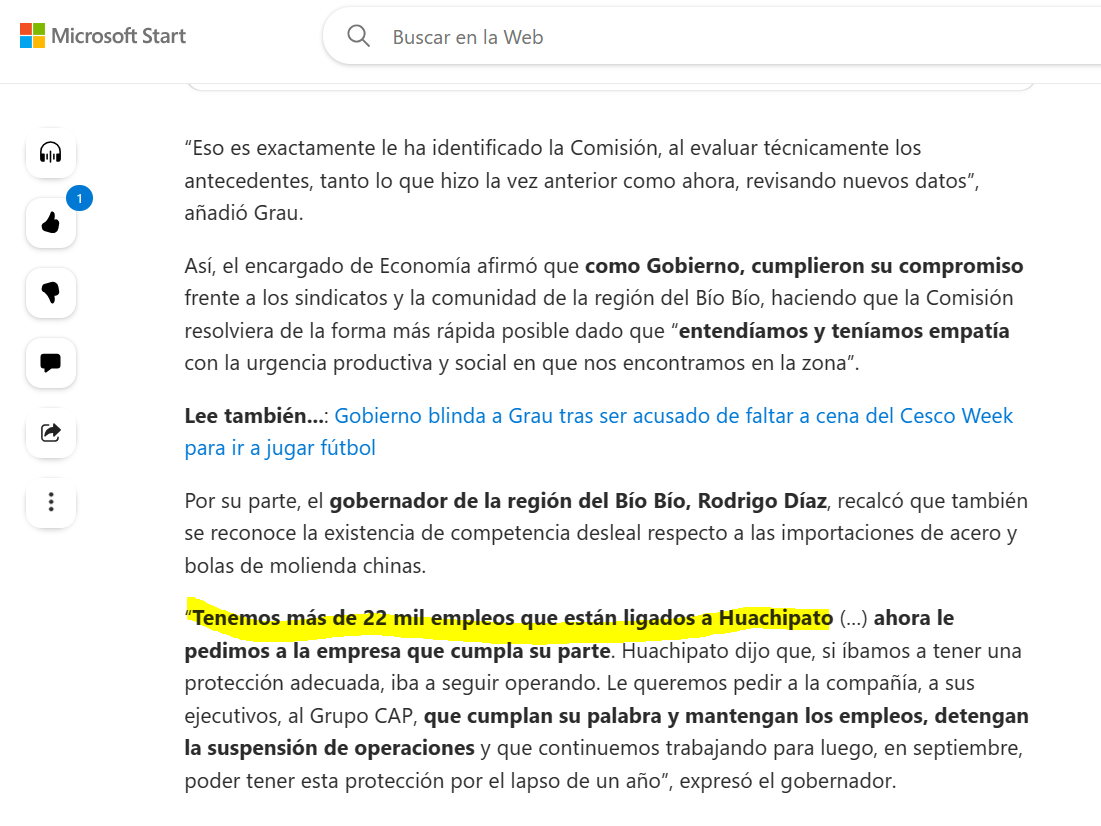Click bold text "gobernador de la región del Bío Bío"
Image resolution: width=1101 pixels, height=826 pixels.
click(x=510, y=501)
